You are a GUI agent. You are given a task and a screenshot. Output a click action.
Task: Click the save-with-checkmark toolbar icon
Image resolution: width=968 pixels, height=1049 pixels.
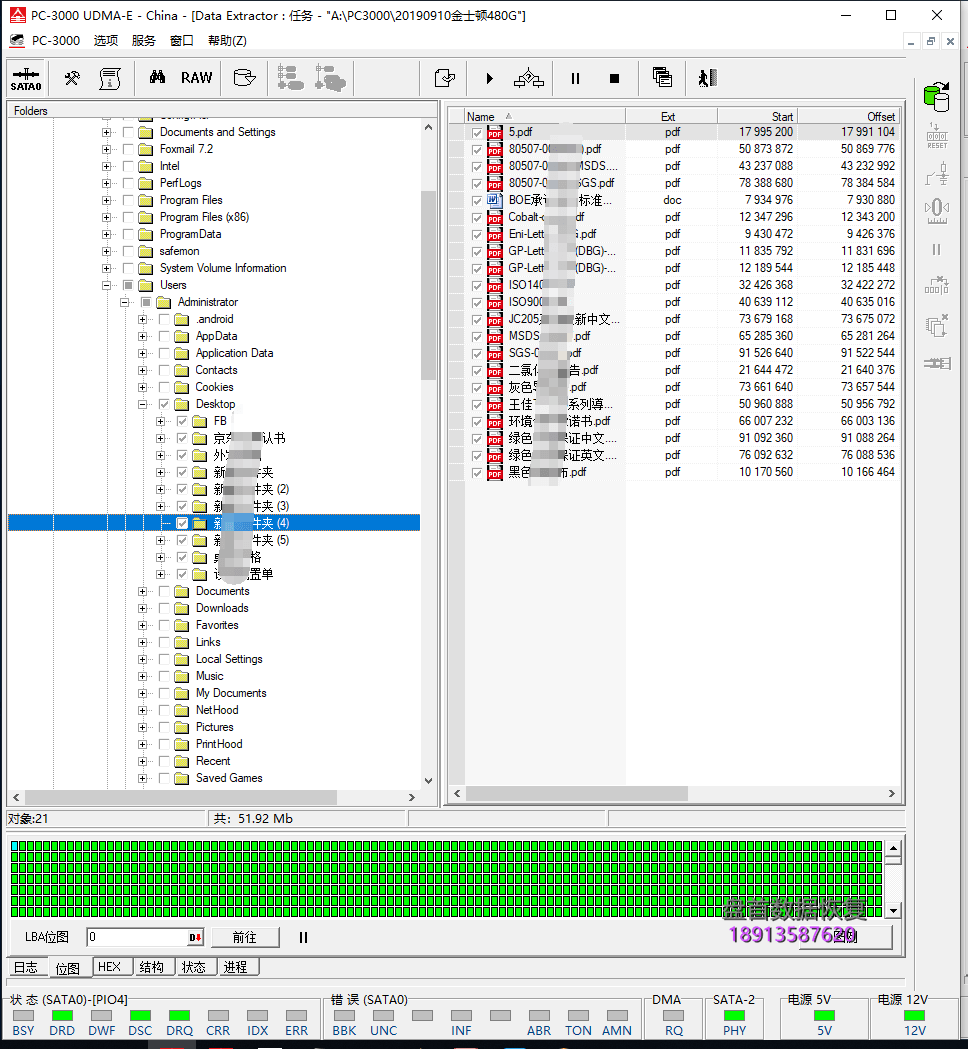pyautogui.click(x=445, y=78)
